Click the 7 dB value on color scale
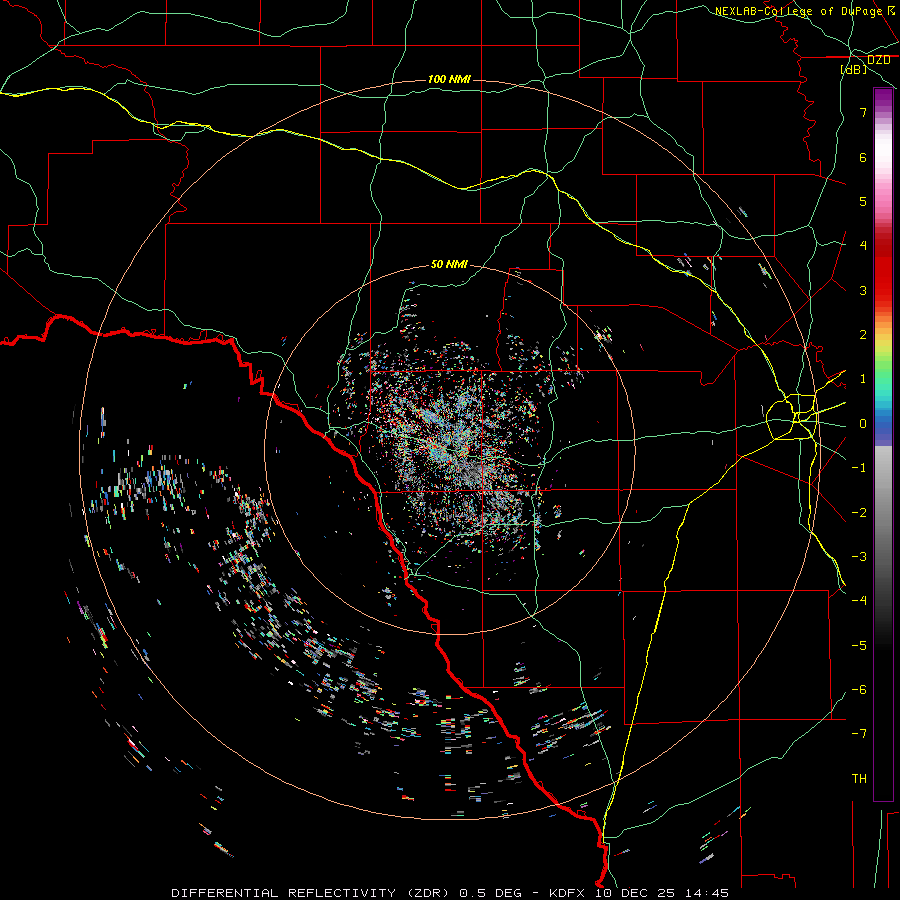Image resolution: width=900 pixels, height=900 pixels. click(863, 112)
